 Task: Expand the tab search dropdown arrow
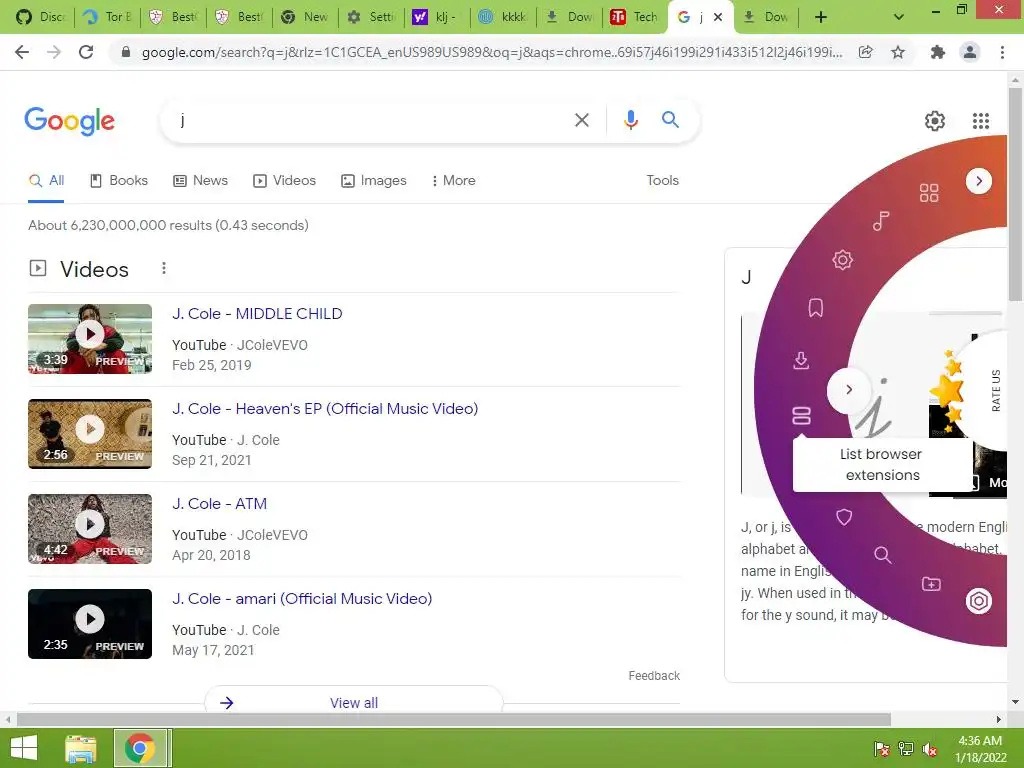click(x=899, y=17)
